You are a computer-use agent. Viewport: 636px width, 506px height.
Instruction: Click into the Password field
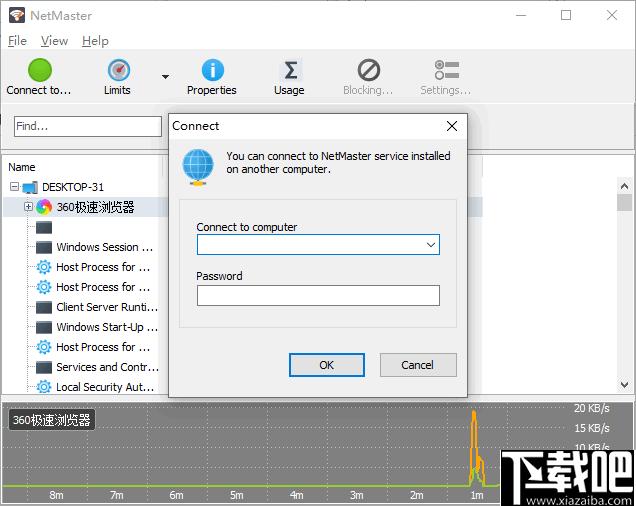pos(318,295)
